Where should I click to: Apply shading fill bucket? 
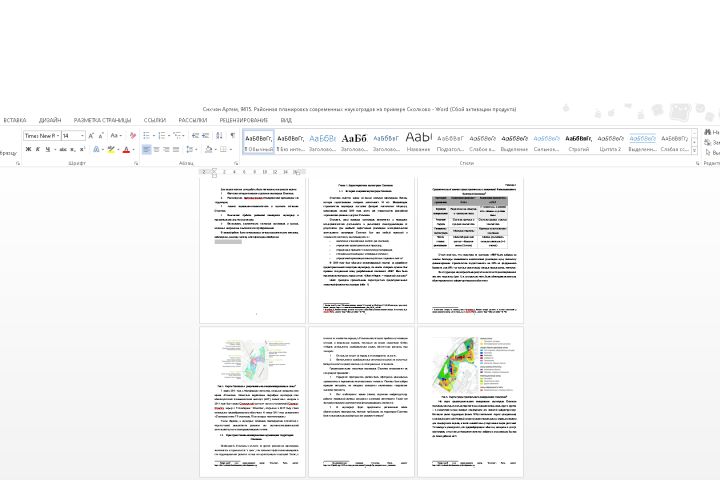208,149
